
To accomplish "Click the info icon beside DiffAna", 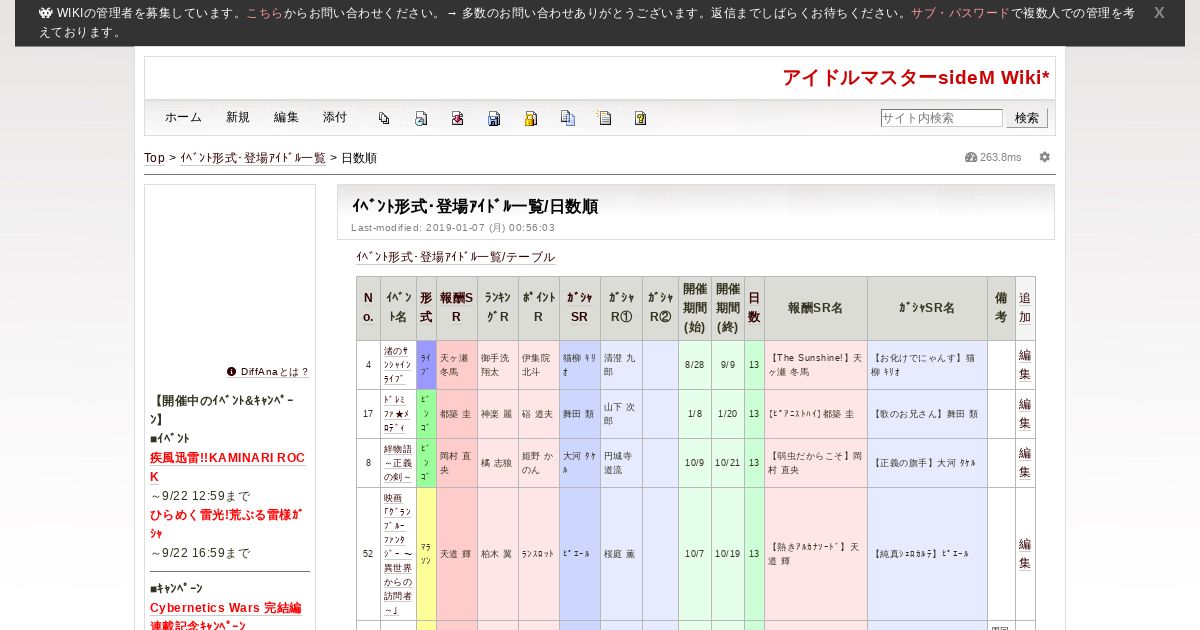I will click(x=232, y=371).
